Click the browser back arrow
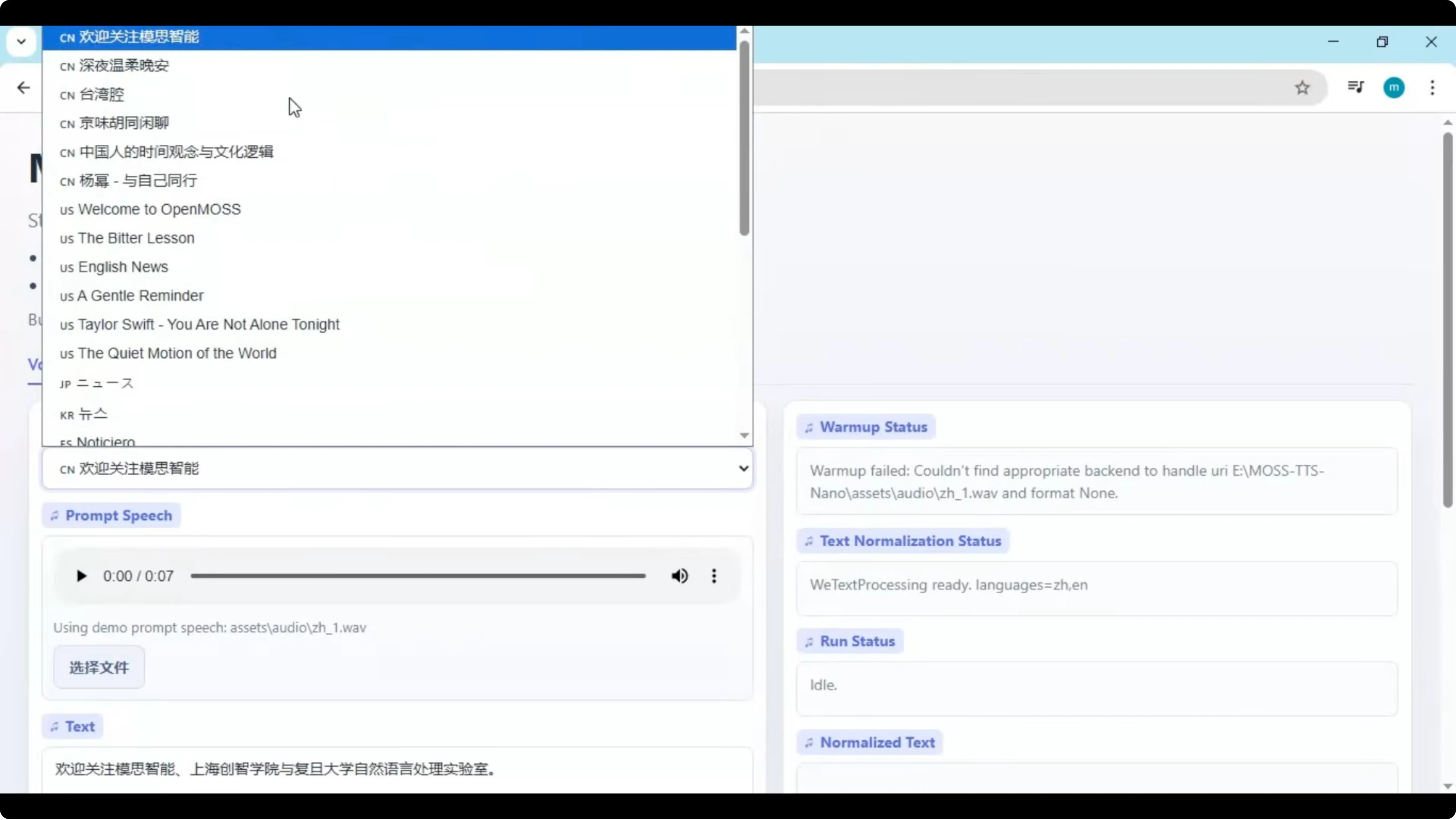Image resolution: width=1456 pixels, height=820 pixels. (23, 88)
